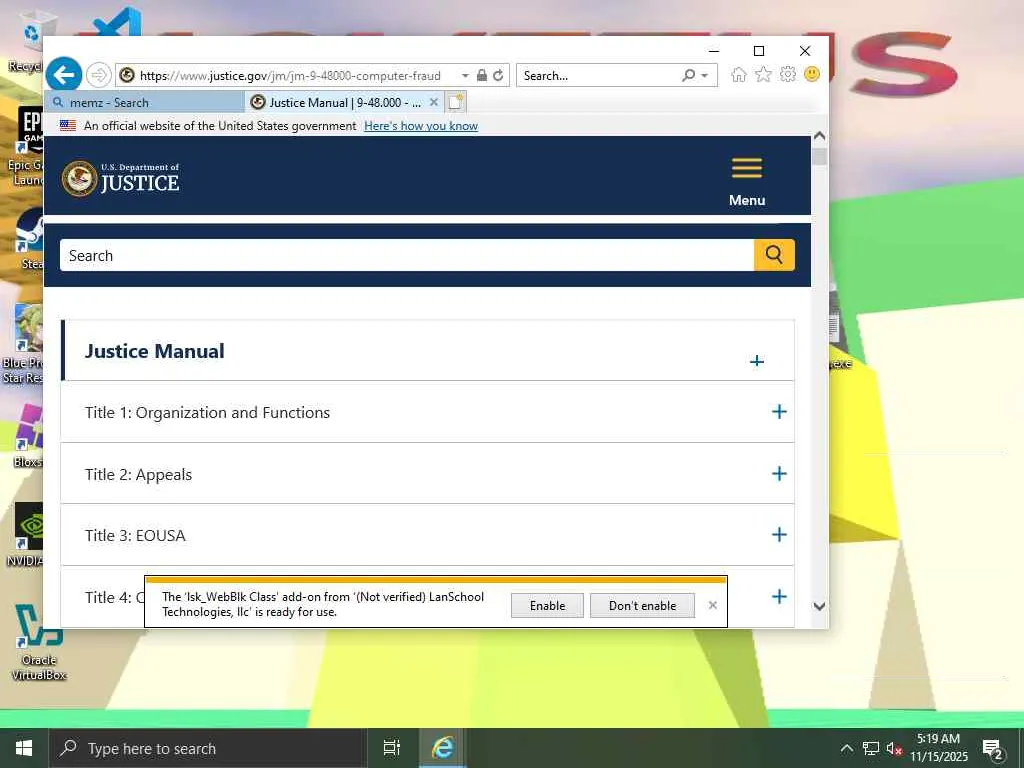
Task: Open the Windows Start button
Action: [x=24, y=748]
